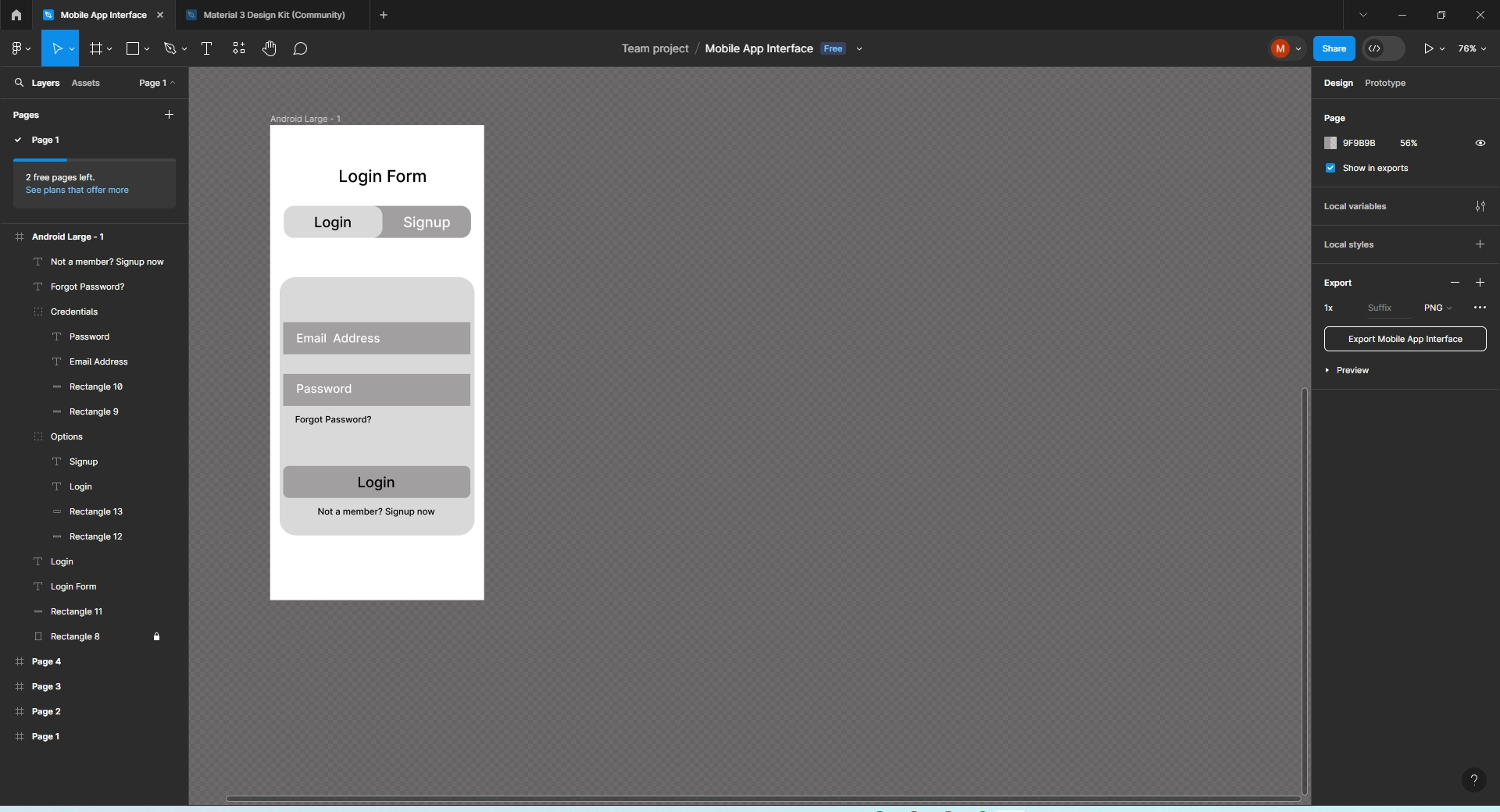The height and width of the screenshot is (812, 1500).
Task: Click the Share button
Action: point(1334,48)
